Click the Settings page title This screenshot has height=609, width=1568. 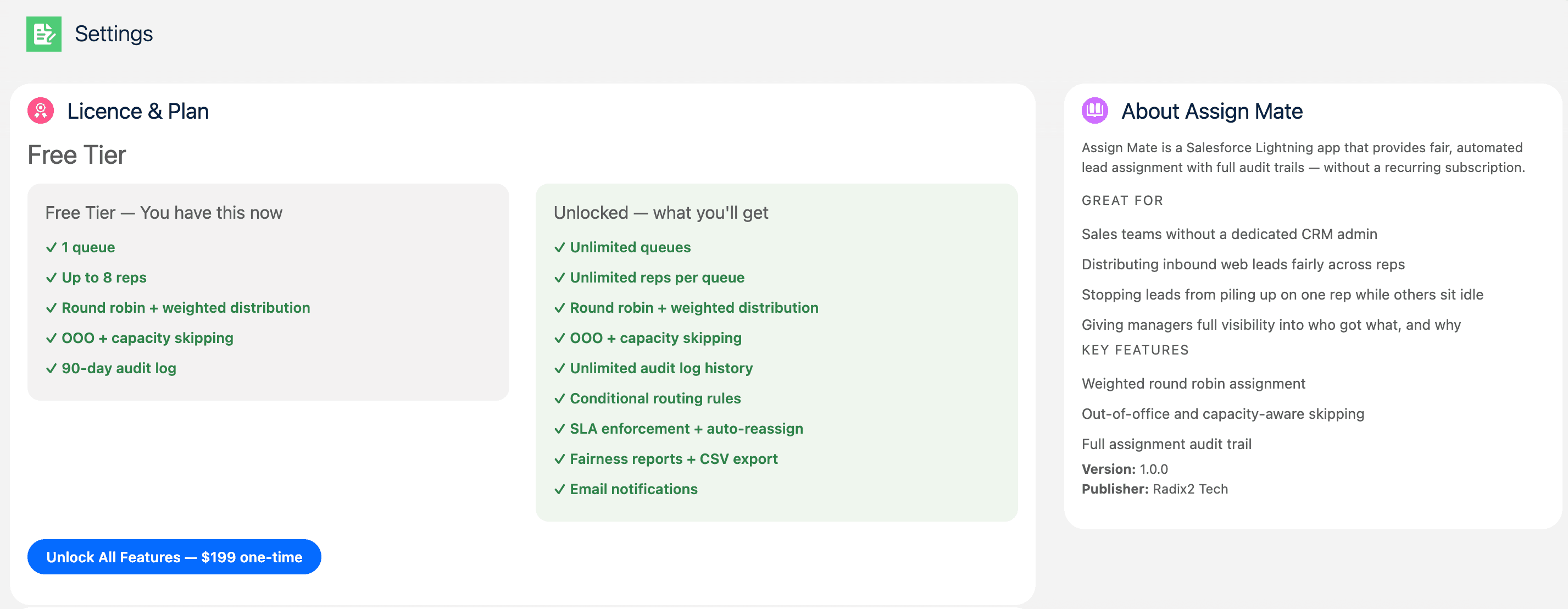(x=114, y=34)
